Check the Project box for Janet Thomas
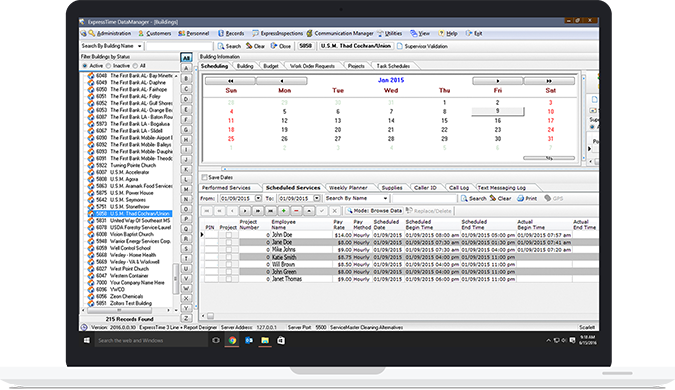Viewport: 675px width, 390px height. tap(229, 279)
